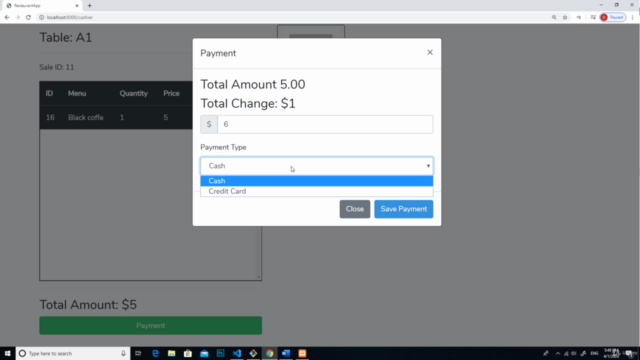This screenshot has width=640, height=360.
Task: Click the ENG language indicator in system tray
Action: [594, 353]
